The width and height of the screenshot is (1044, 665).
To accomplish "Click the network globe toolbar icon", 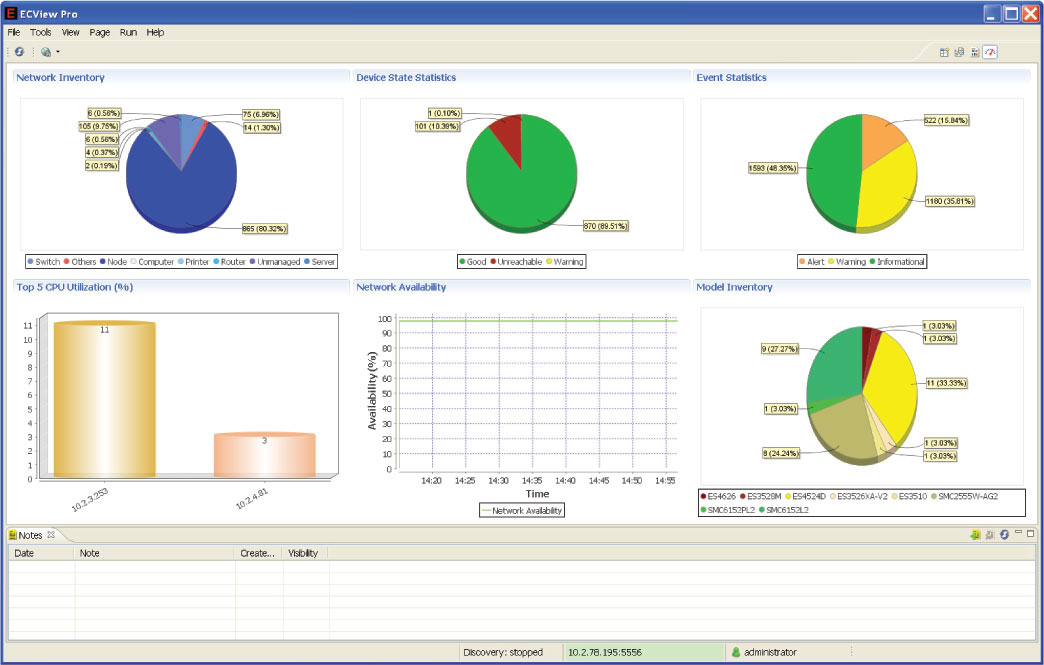I will [45, 51].
